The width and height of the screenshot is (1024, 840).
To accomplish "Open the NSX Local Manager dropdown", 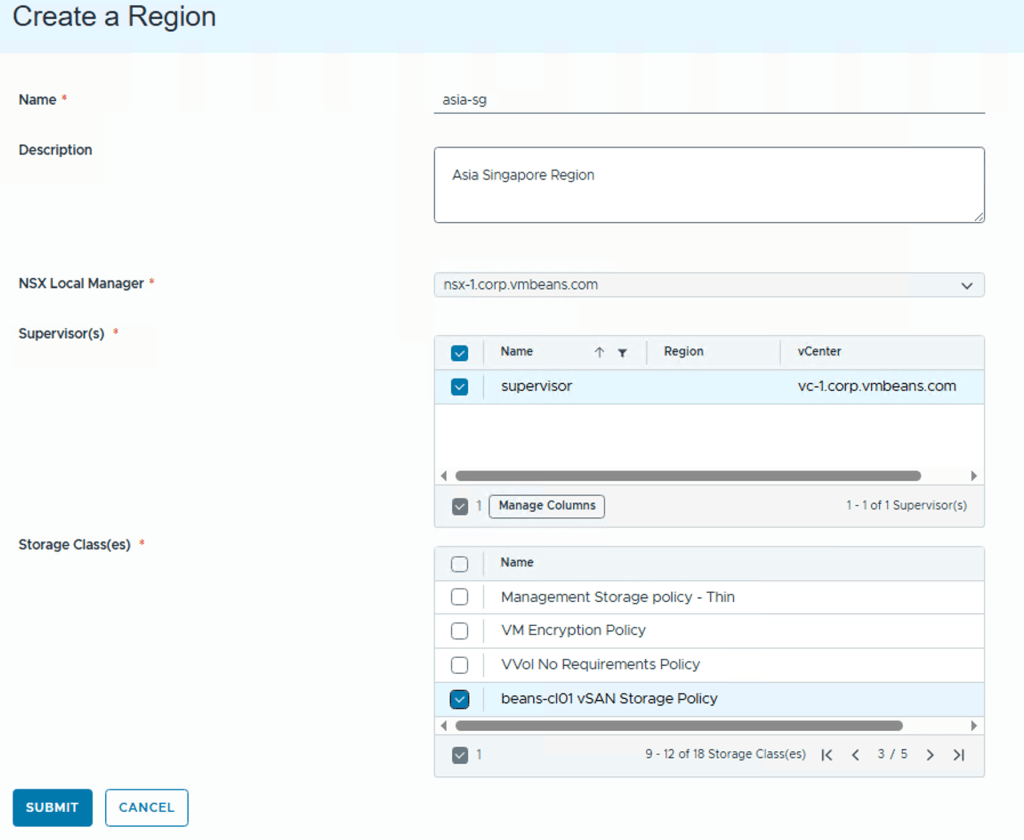I will (709, 285).
